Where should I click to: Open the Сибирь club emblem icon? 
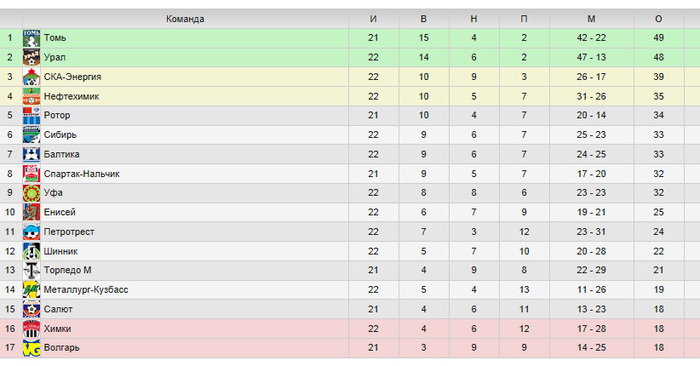point(31,135)
